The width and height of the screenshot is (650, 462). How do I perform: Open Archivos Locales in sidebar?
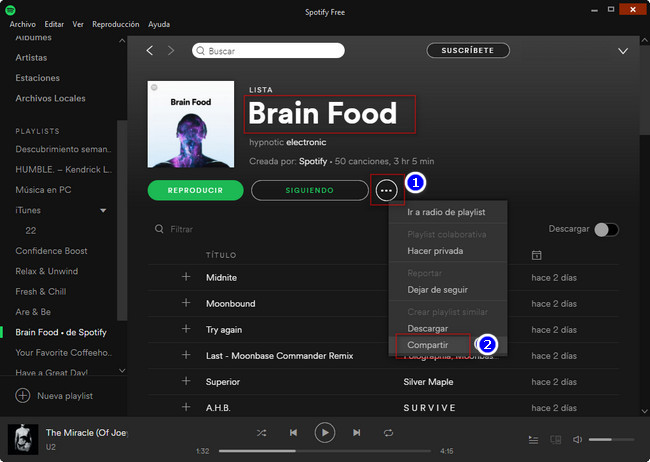pos(50,98)
